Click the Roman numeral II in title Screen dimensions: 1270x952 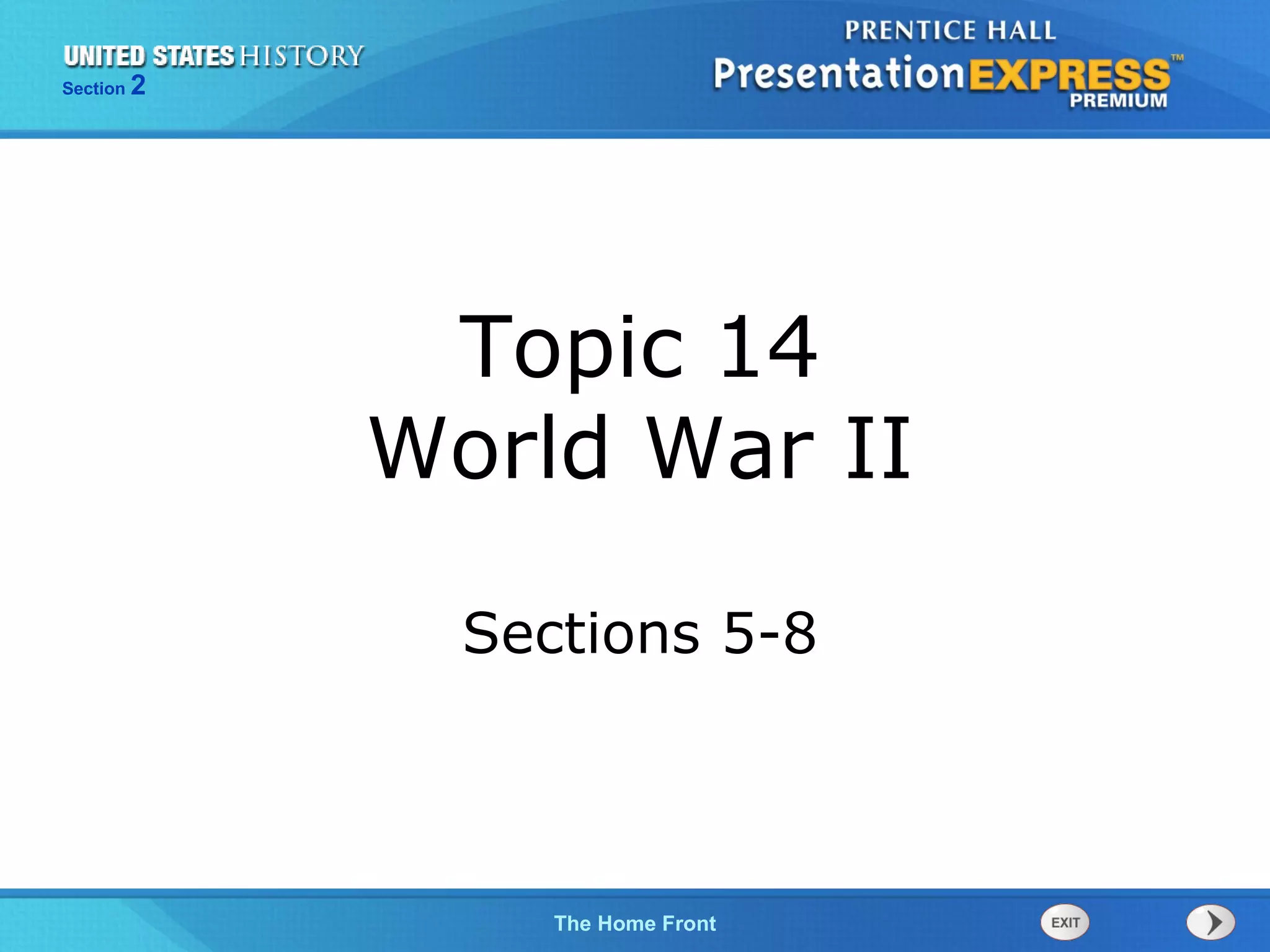[879, 448]
